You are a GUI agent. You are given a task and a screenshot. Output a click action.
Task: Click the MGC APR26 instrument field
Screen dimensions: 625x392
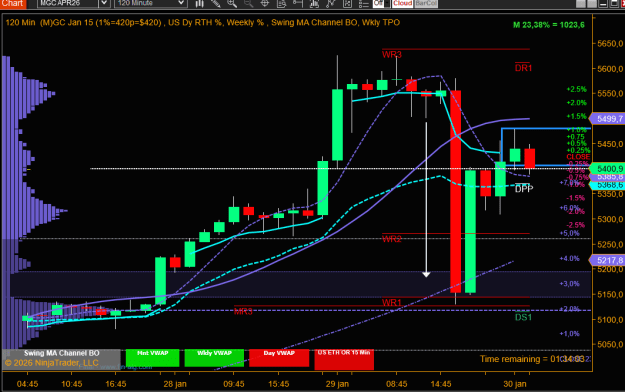(68, 3)
